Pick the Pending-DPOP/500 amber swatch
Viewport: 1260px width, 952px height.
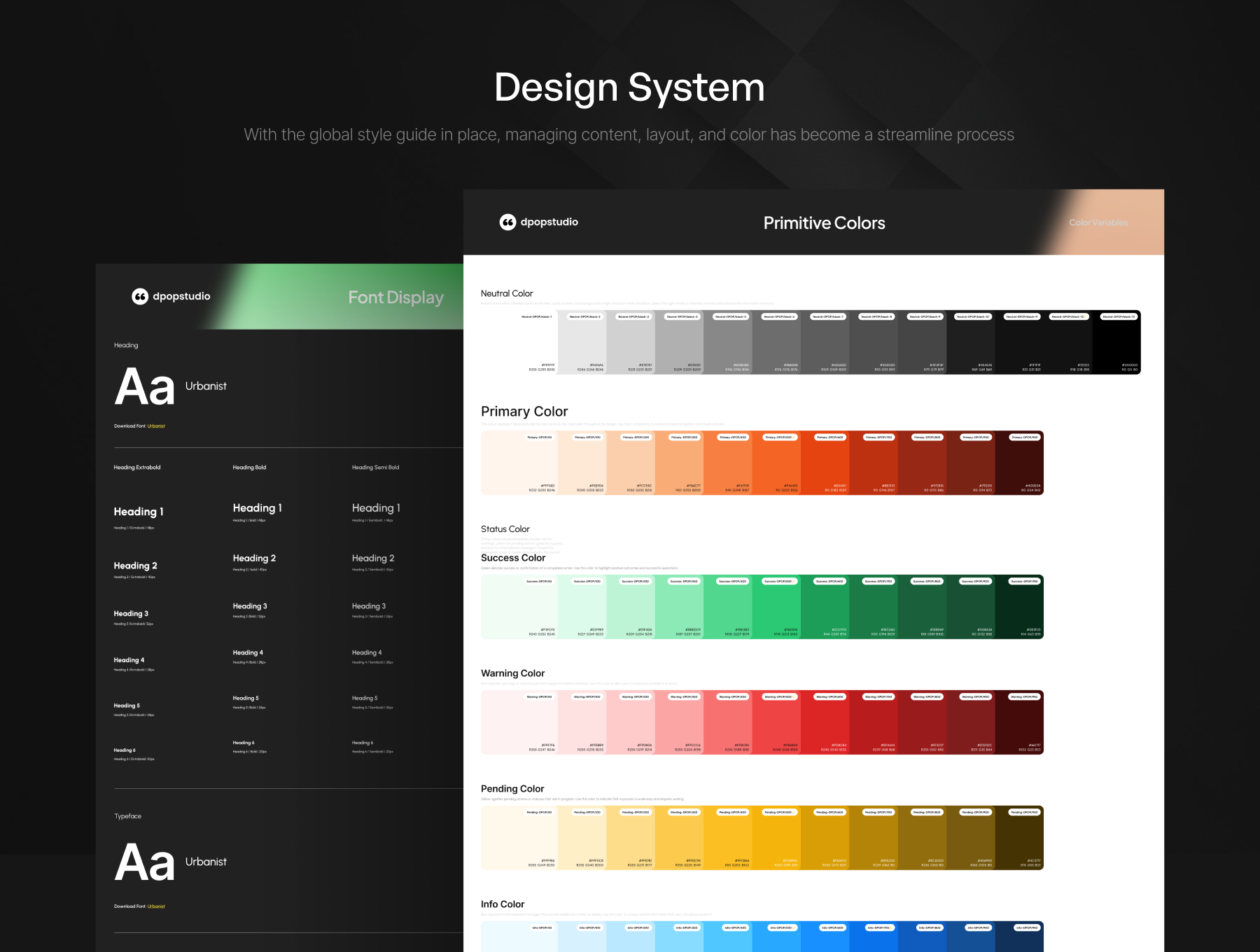tap(777, 838)
